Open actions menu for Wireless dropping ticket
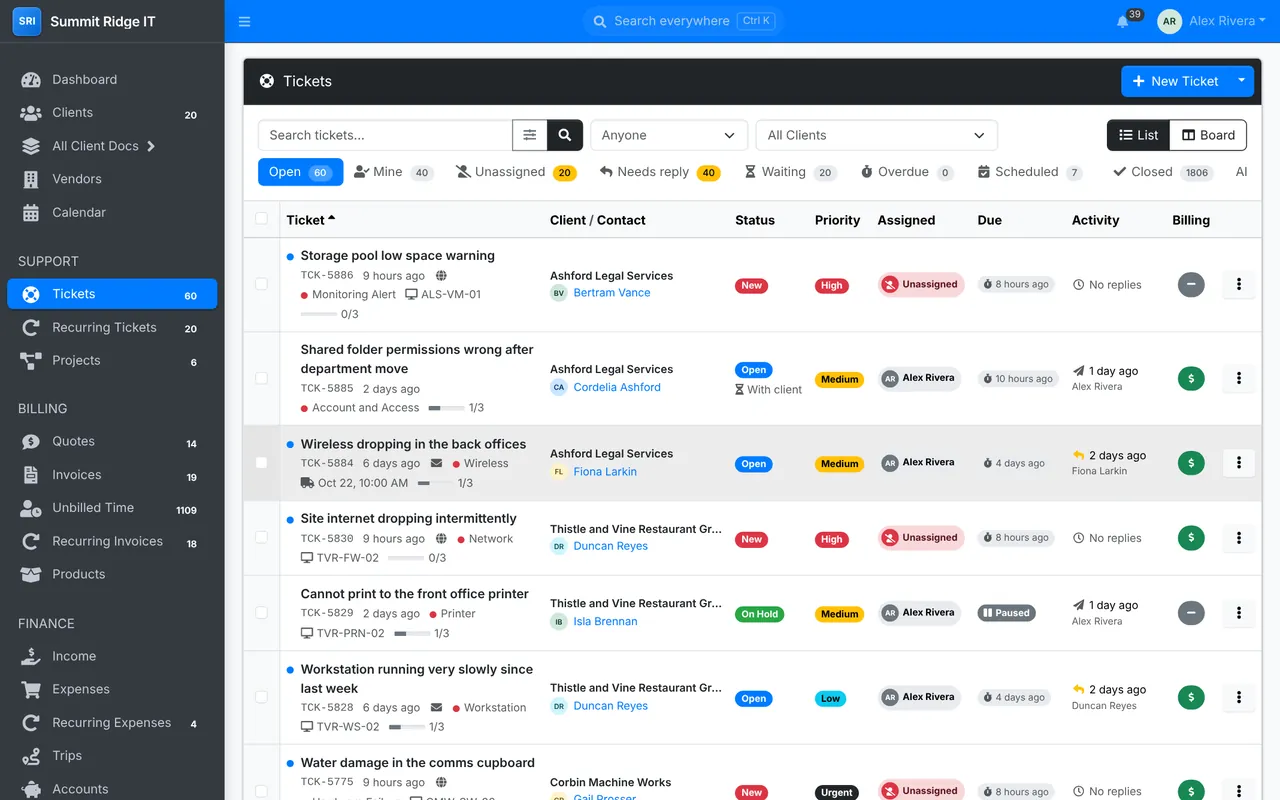The height and width of the screenshot is (800, 1280). [1239, 463]
